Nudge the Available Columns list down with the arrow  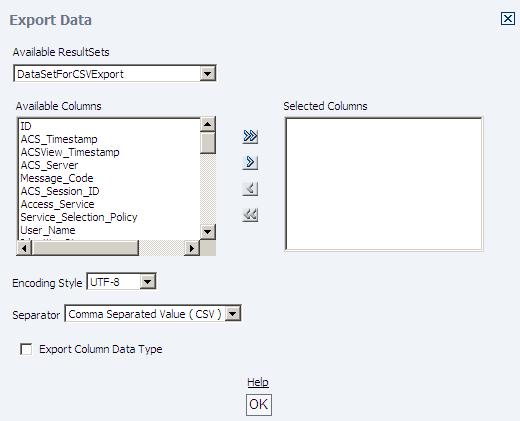point(208,232)
